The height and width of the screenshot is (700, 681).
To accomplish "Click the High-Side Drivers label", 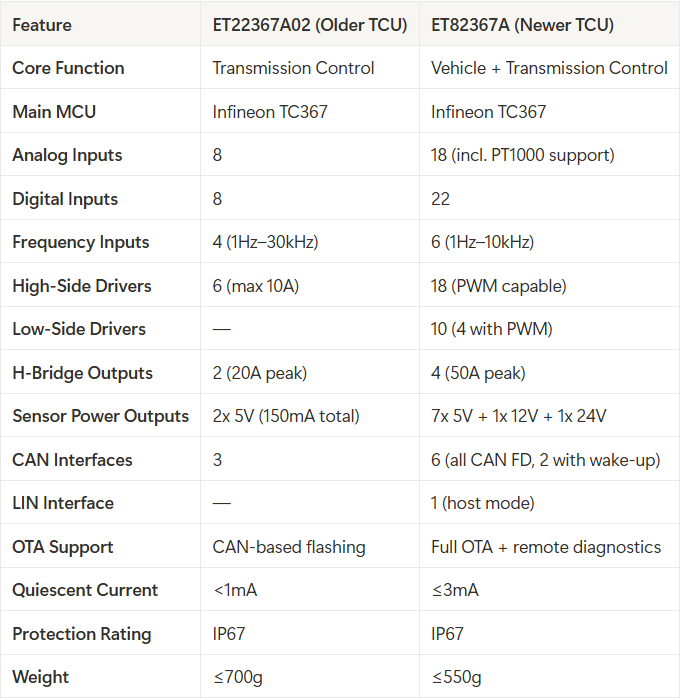I will click(82, 286).
